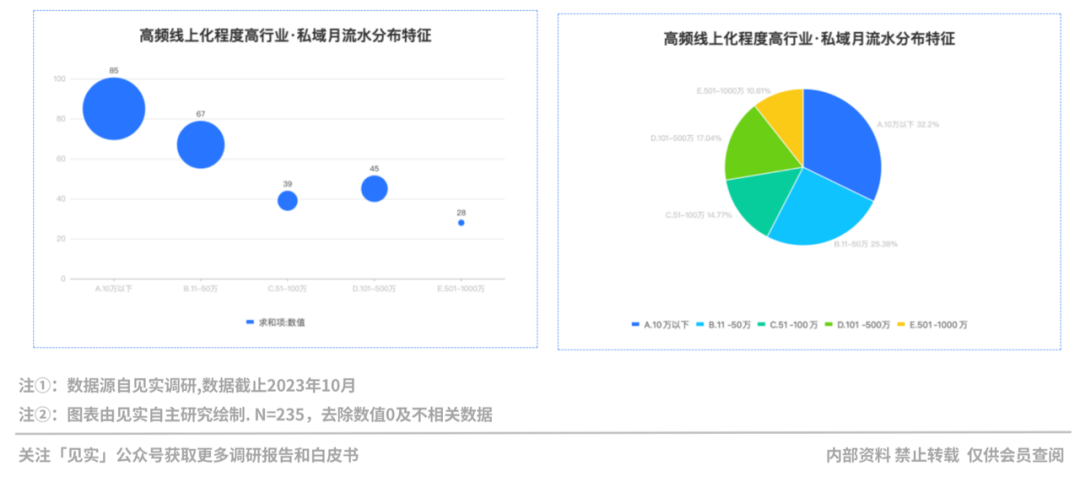Click x-axis label C.51-100万

pyautogui.click(x=287, y=289)
